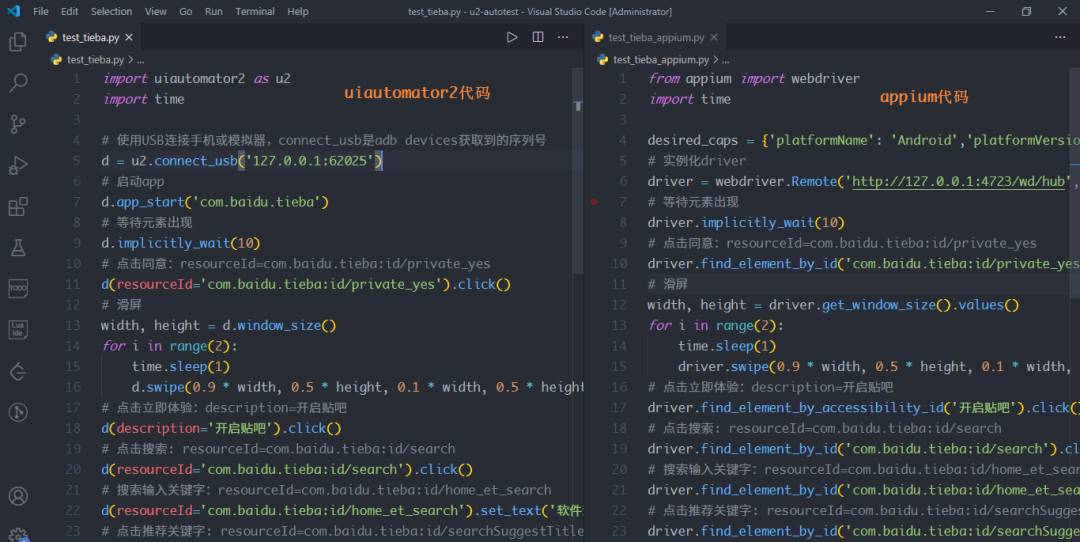The width and height of the screenshot is (1080, 542).
Task: Run the Python file with play button
Action: point(512,37)
